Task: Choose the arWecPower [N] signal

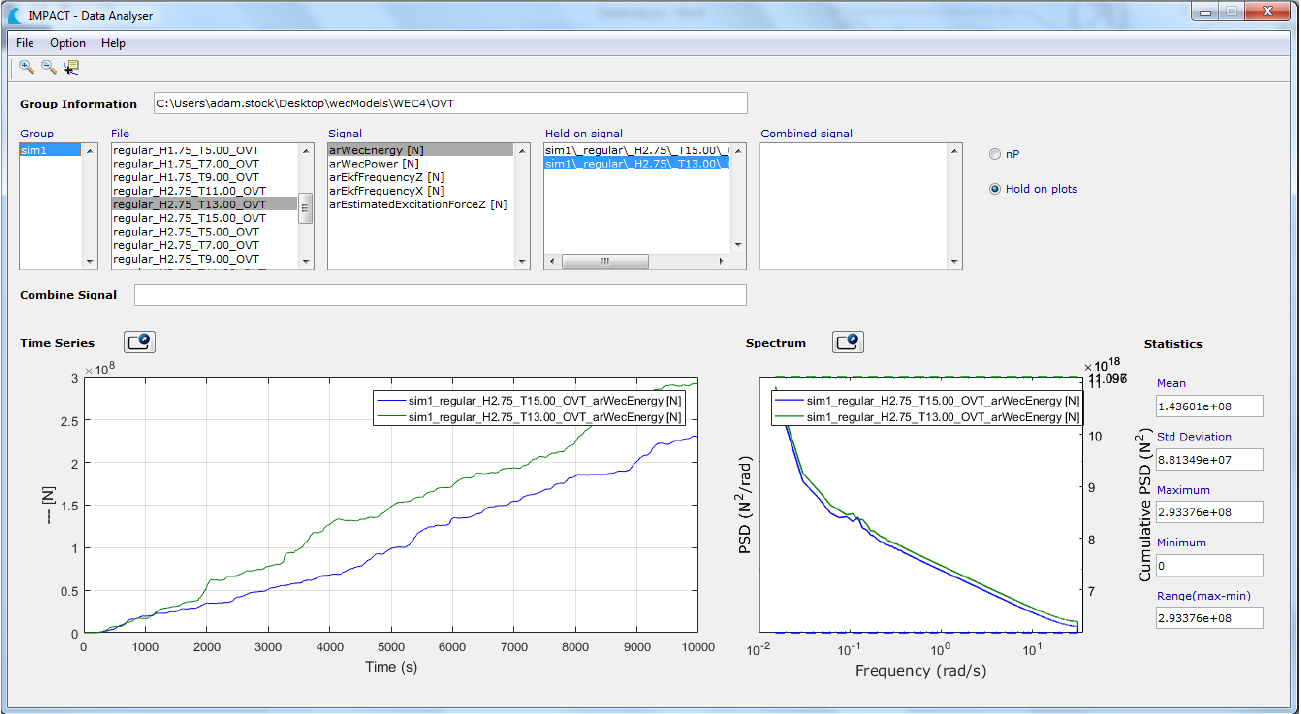Action: 374,163
